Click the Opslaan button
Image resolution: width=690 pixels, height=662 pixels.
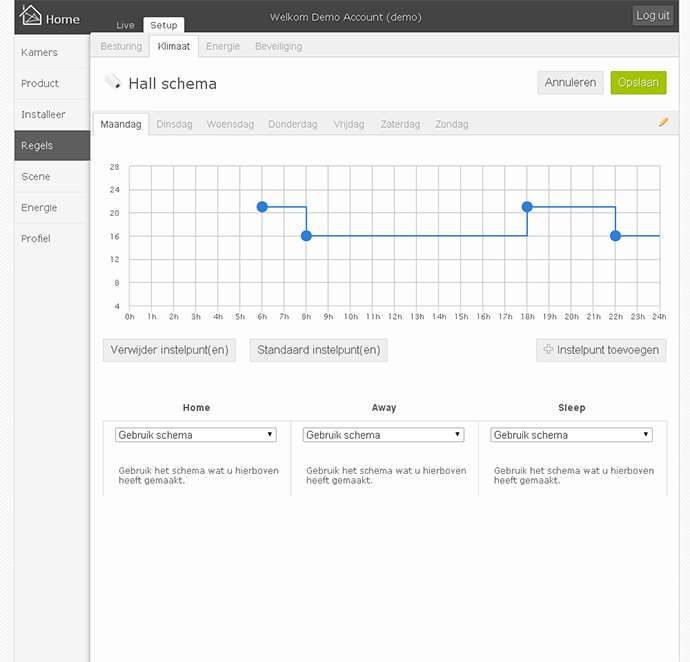pyautogui.click(x=638, y=83)
